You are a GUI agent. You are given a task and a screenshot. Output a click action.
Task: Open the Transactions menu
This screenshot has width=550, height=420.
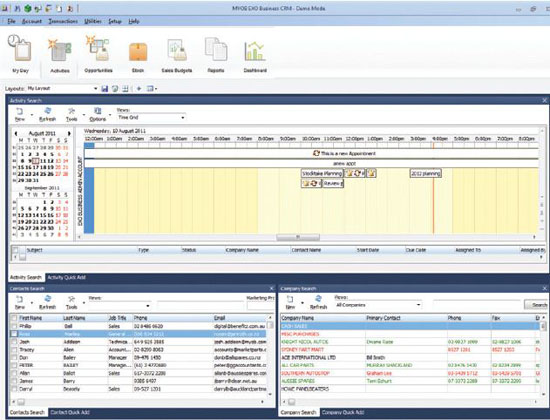63,21
